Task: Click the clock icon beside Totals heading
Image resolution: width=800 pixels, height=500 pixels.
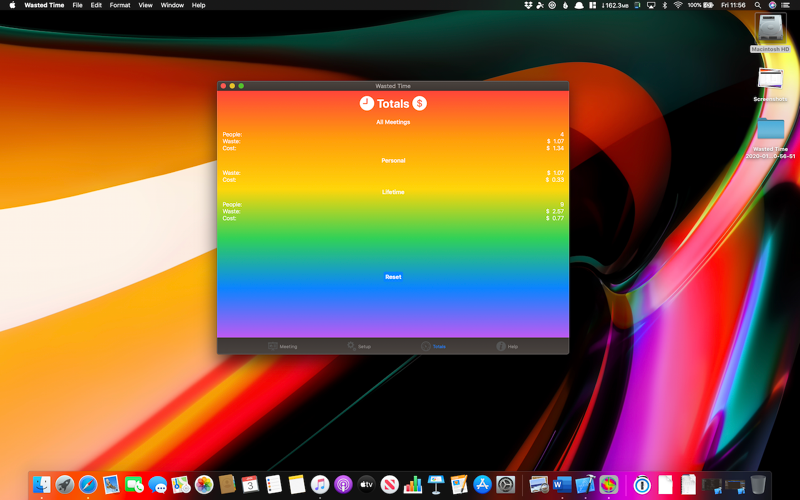Action: pos(366,103)
